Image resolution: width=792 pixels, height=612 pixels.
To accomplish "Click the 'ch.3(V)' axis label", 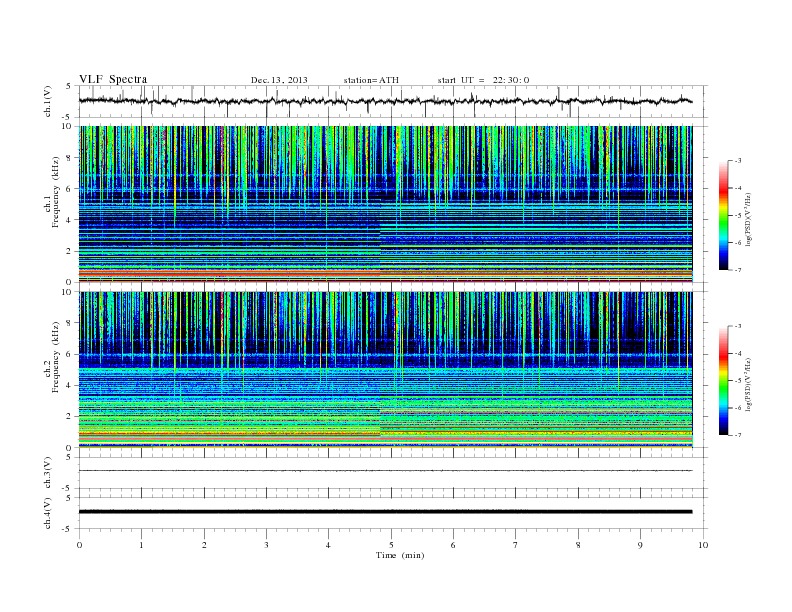I will pos(48,473).
